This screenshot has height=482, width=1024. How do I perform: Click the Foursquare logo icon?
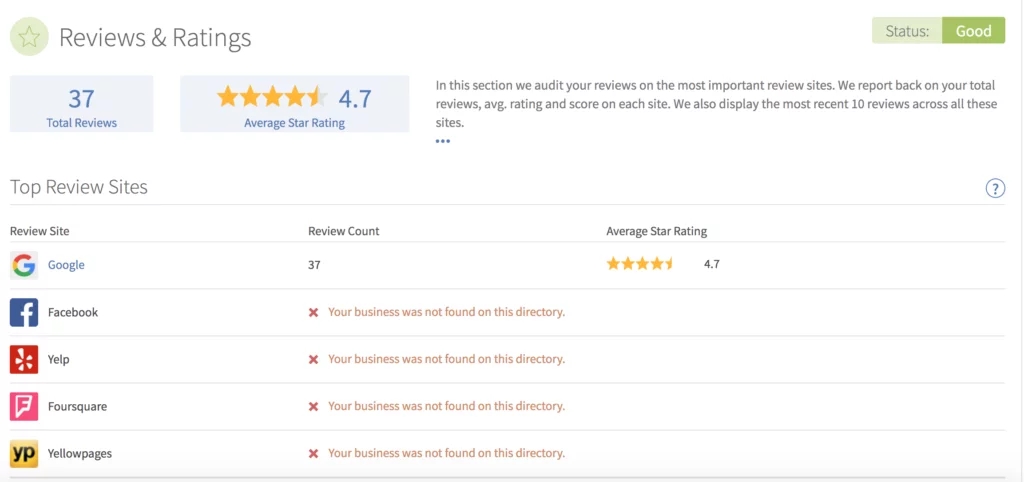click(x=24, y=406)
